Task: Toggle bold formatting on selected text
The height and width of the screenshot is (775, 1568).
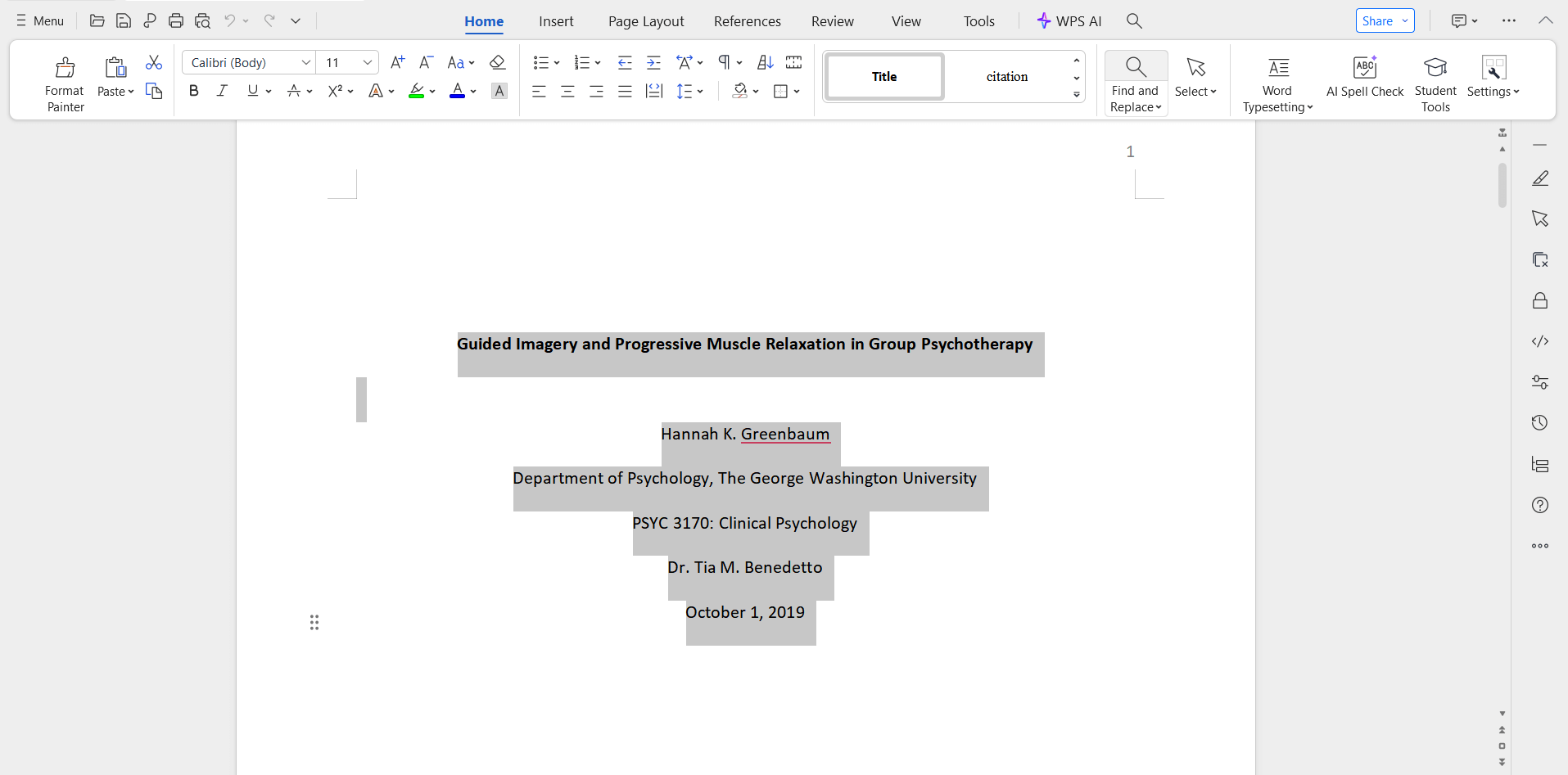Action: coord(193,90)
